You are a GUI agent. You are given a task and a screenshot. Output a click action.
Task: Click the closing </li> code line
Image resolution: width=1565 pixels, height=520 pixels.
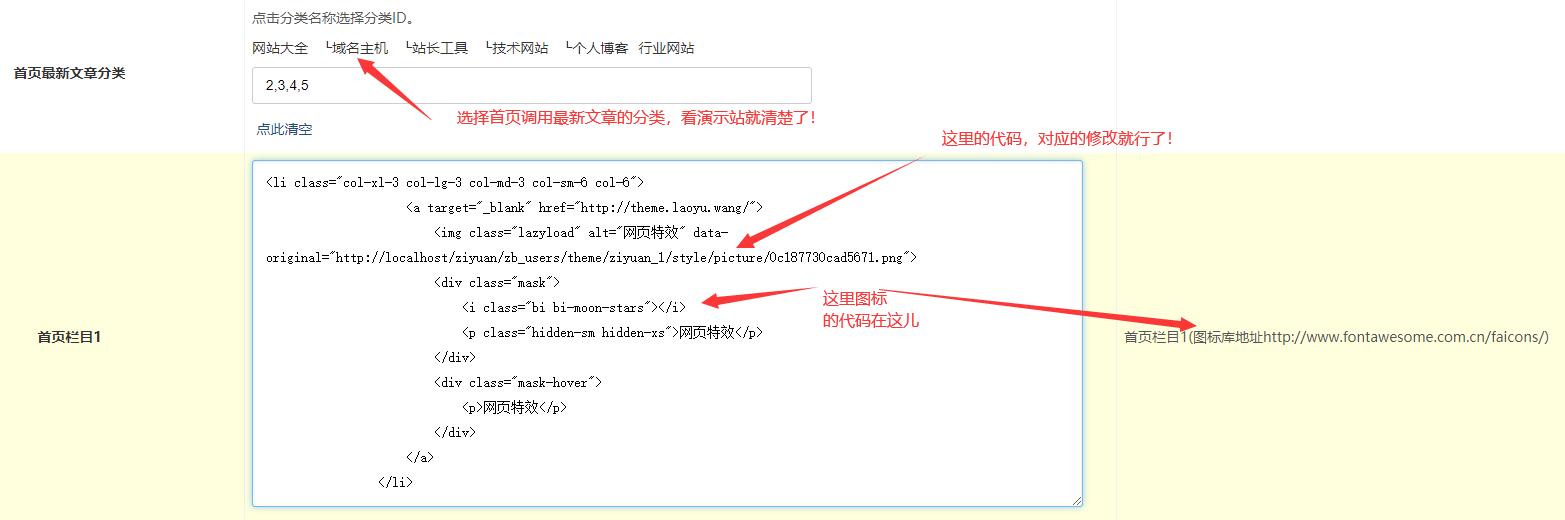(395, 482)
